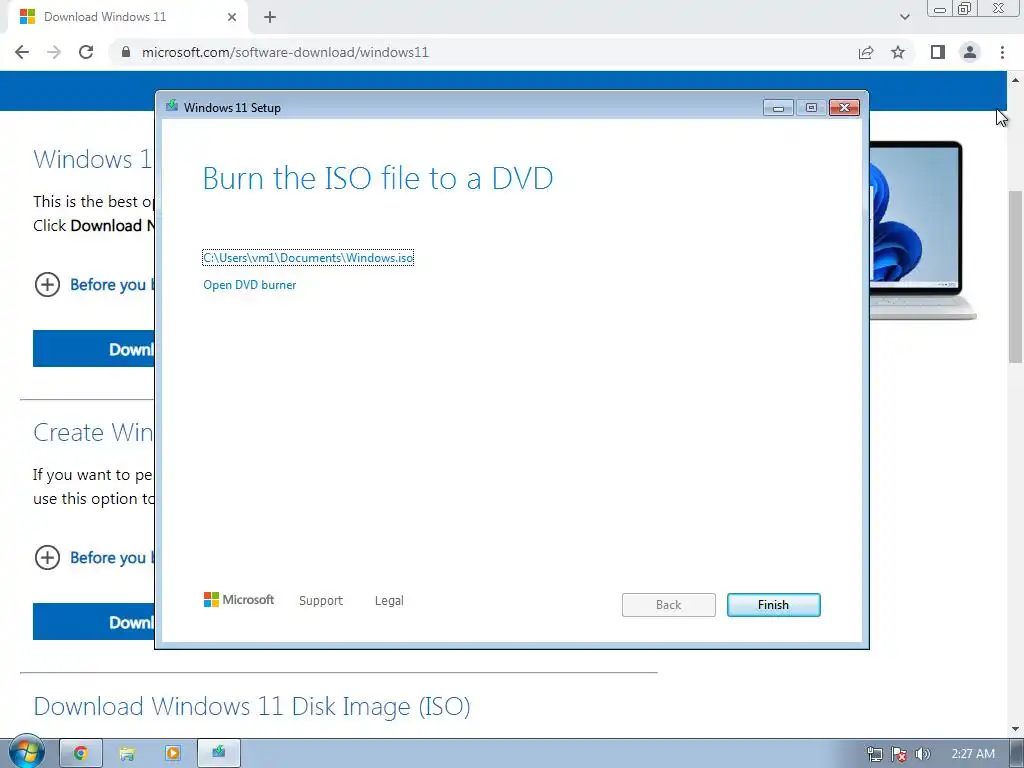1024x768 pixels.
Task: Open the Support link in Setup
Action: (321, 601)
